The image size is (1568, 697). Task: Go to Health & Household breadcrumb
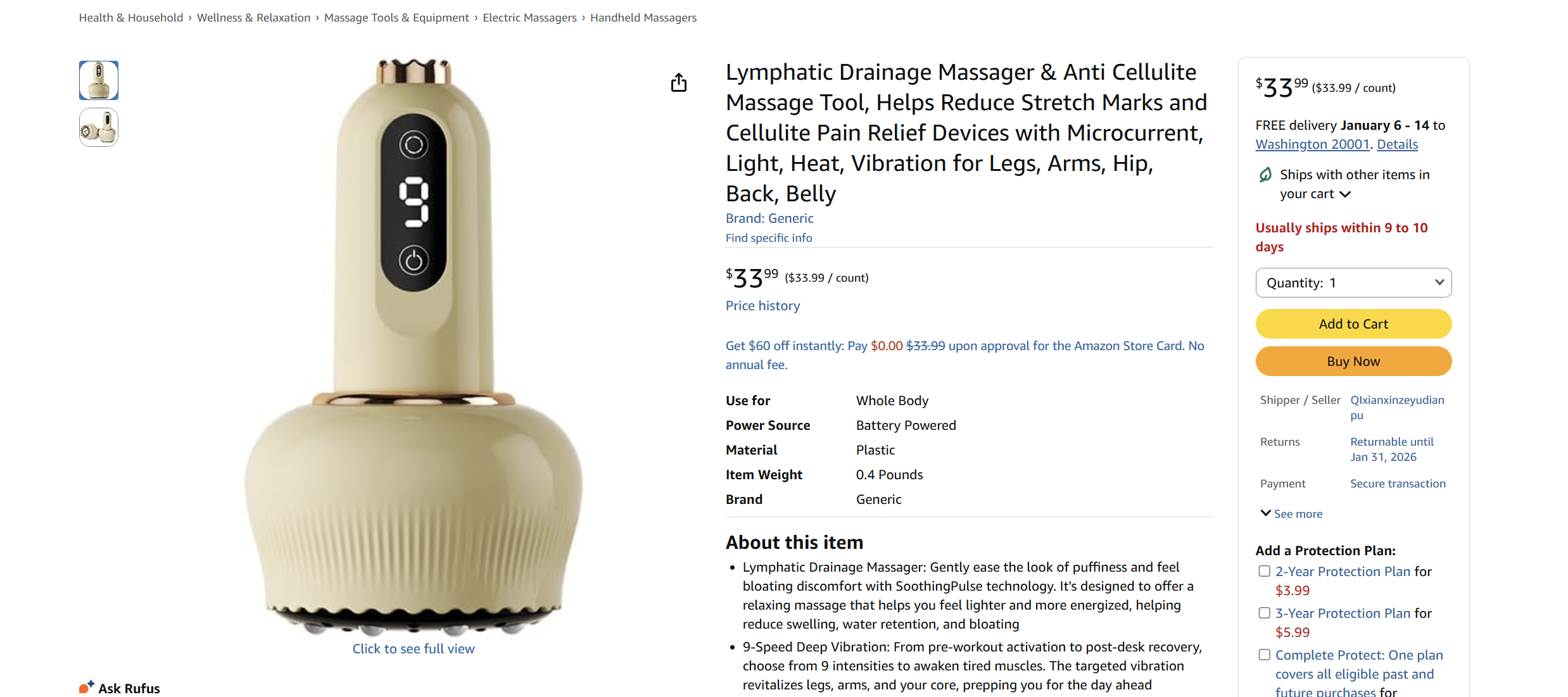coord(130,18)
